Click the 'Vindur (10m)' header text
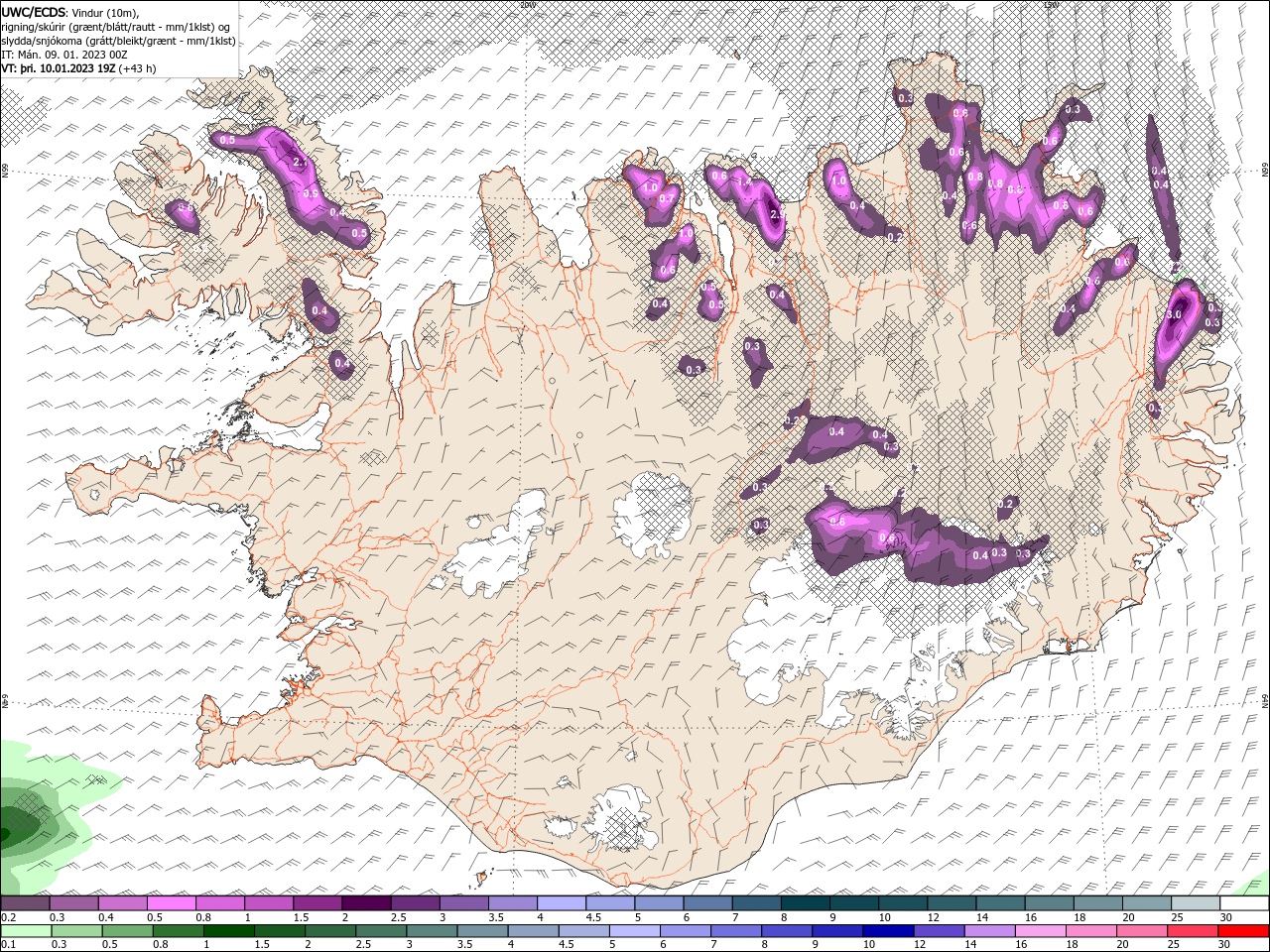The height and width of the screenshot is (952, 1270). [106, 12]
